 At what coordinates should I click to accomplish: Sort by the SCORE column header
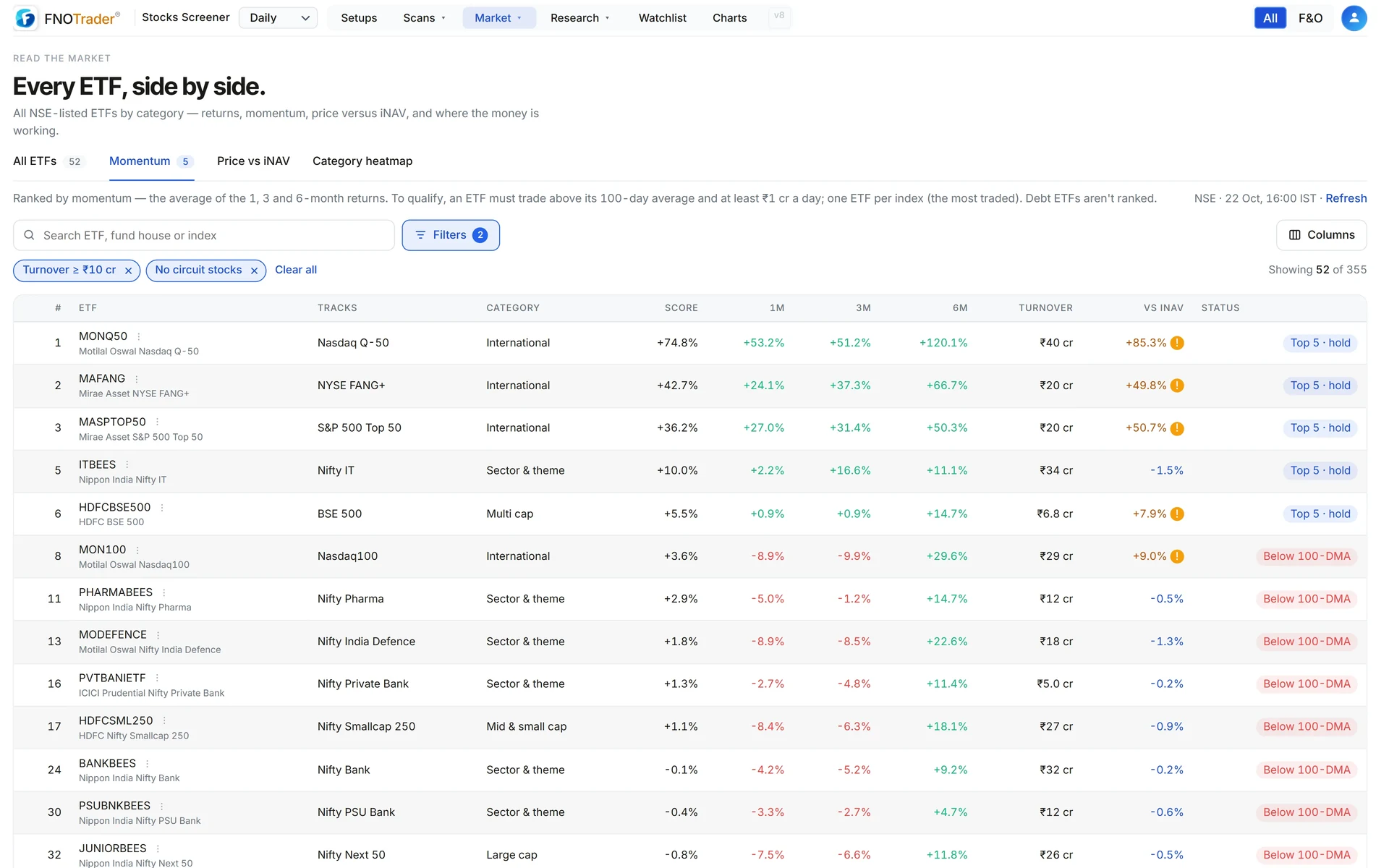[x=681, y=308]
